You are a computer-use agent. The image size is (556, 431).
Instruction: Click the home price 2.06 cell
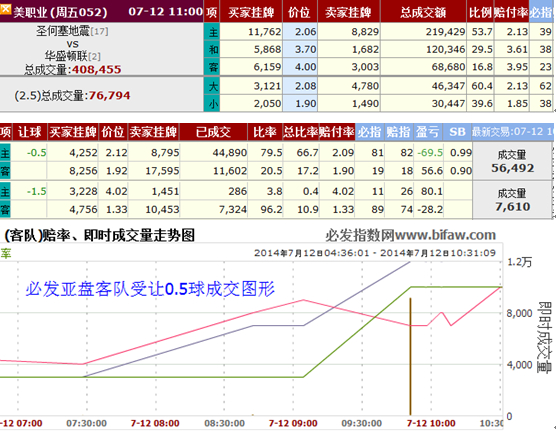click(x=300, y=32)
